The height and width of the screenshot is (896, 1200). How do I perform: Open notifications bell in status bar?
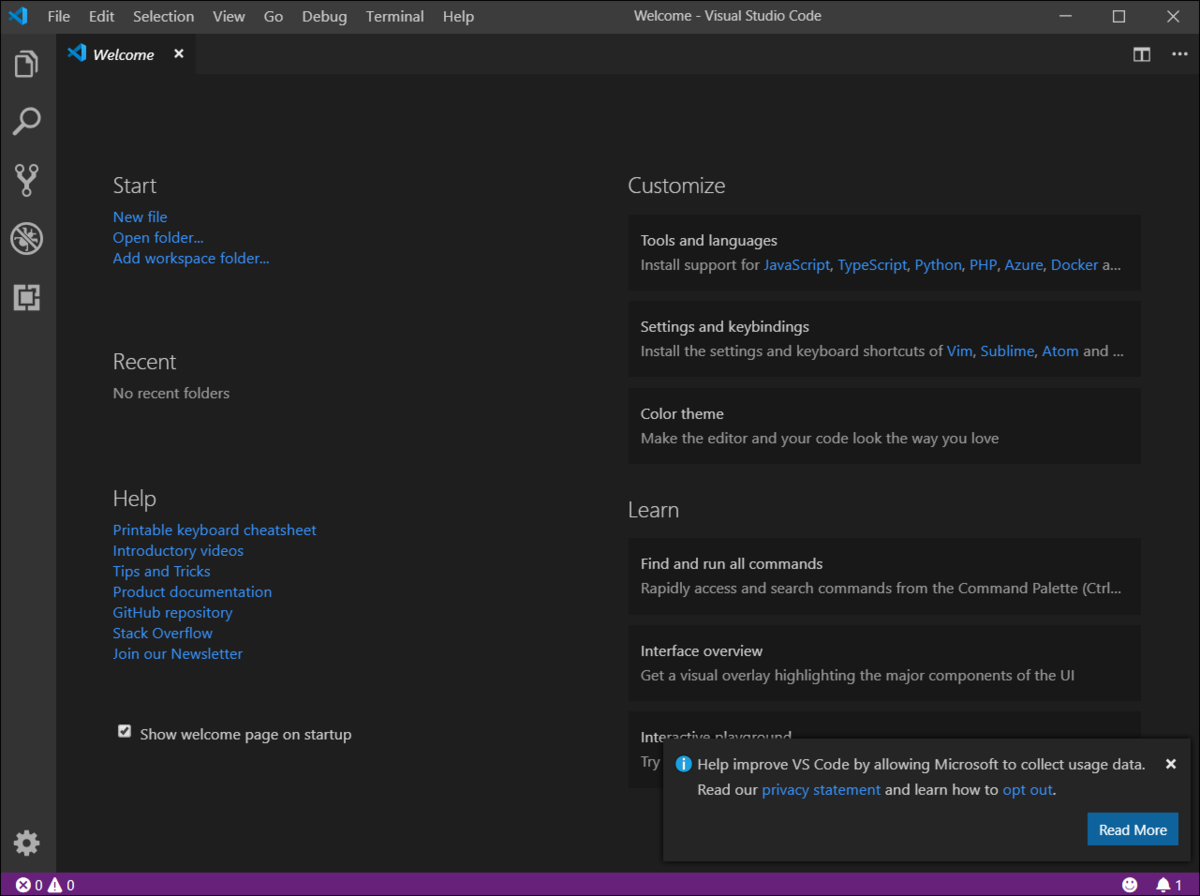pos(1169,885)
